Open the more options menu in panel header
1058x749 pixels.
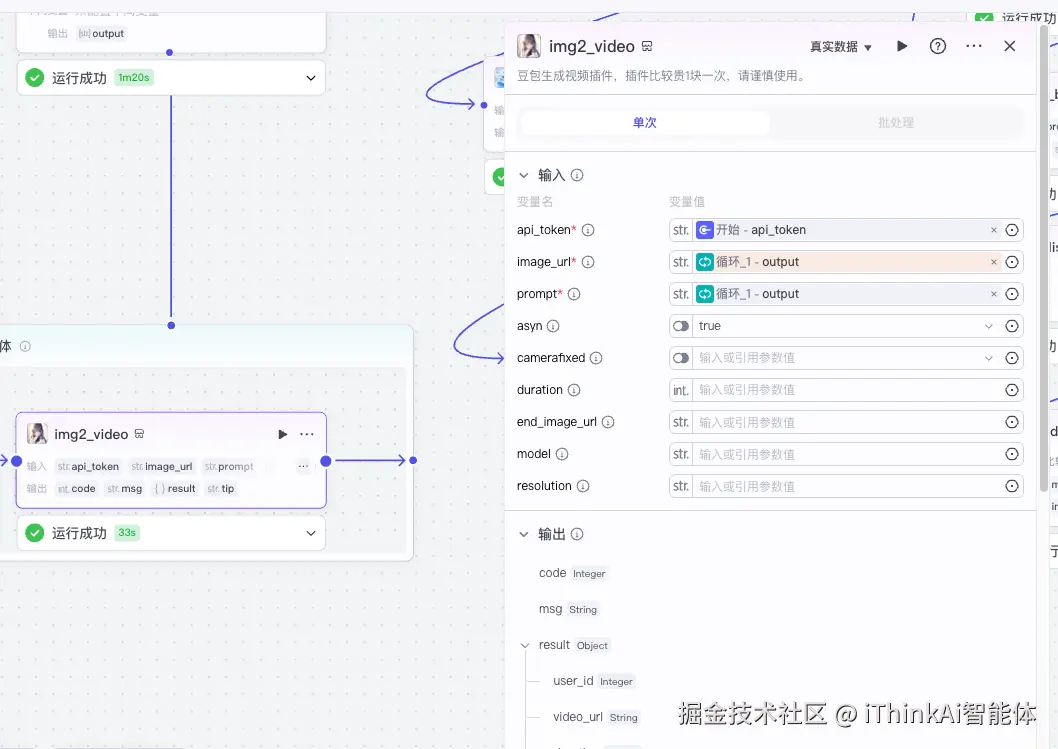click(x=973, y=46)
